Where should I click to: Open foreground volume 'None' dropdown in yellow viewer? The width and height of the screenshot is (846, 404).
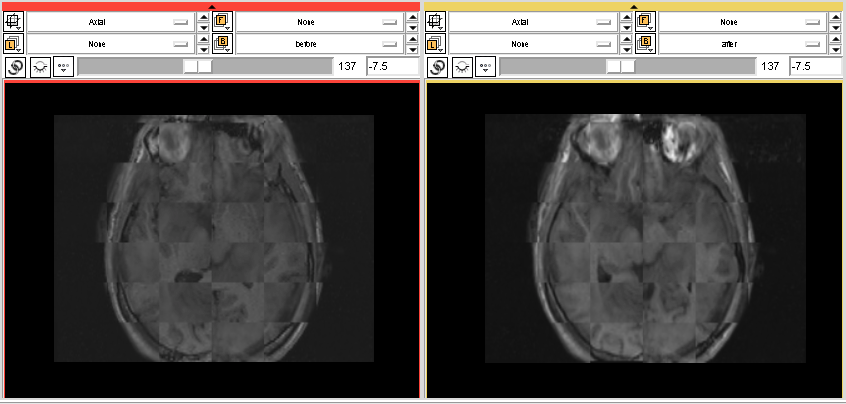tap(739, 20)
